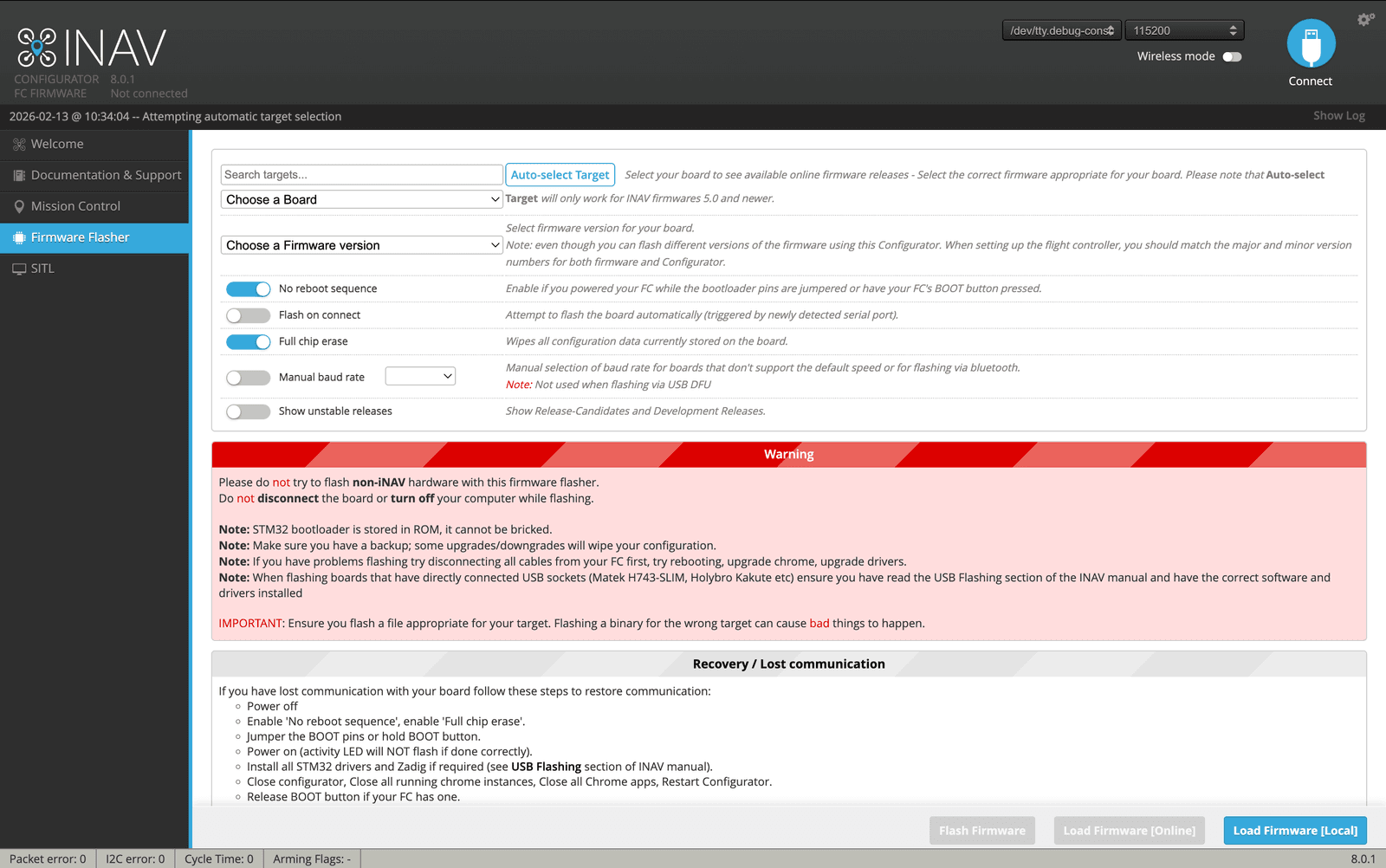Open the Welcome tab
Screen dimensions: 1386x868
click(x=94, y=145)
